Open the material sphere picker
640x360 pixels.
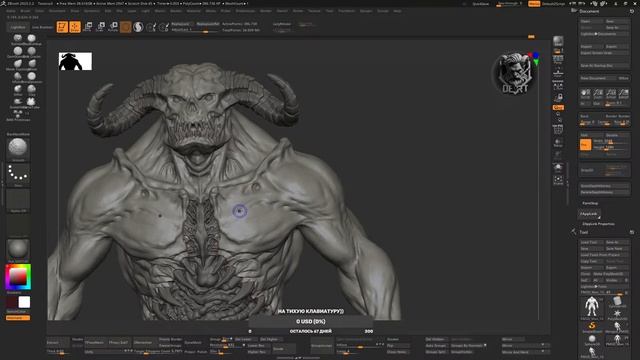pos(18,250)
